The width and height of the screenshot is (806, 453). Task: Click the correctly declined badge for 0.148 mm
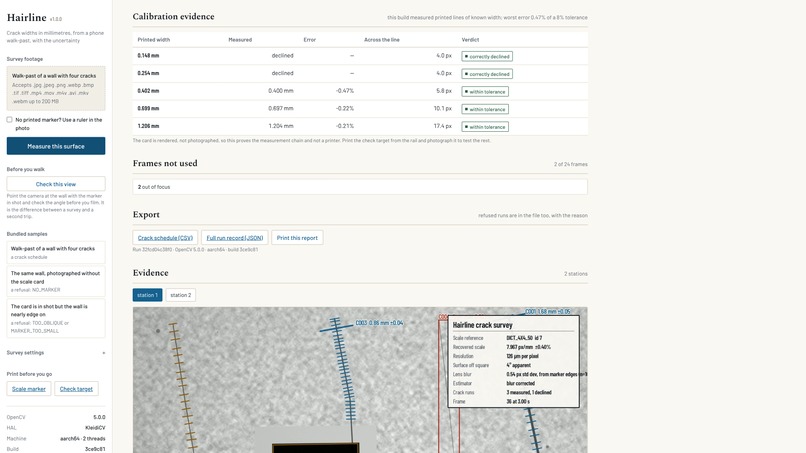tap(487, 57)
